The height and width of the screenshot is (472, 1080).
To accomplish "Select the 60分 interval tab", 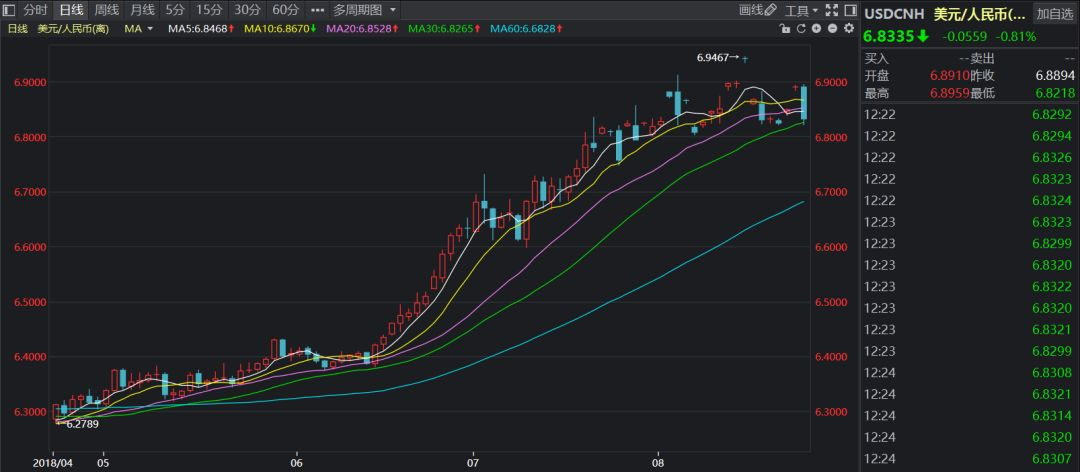I will [285, 10].
